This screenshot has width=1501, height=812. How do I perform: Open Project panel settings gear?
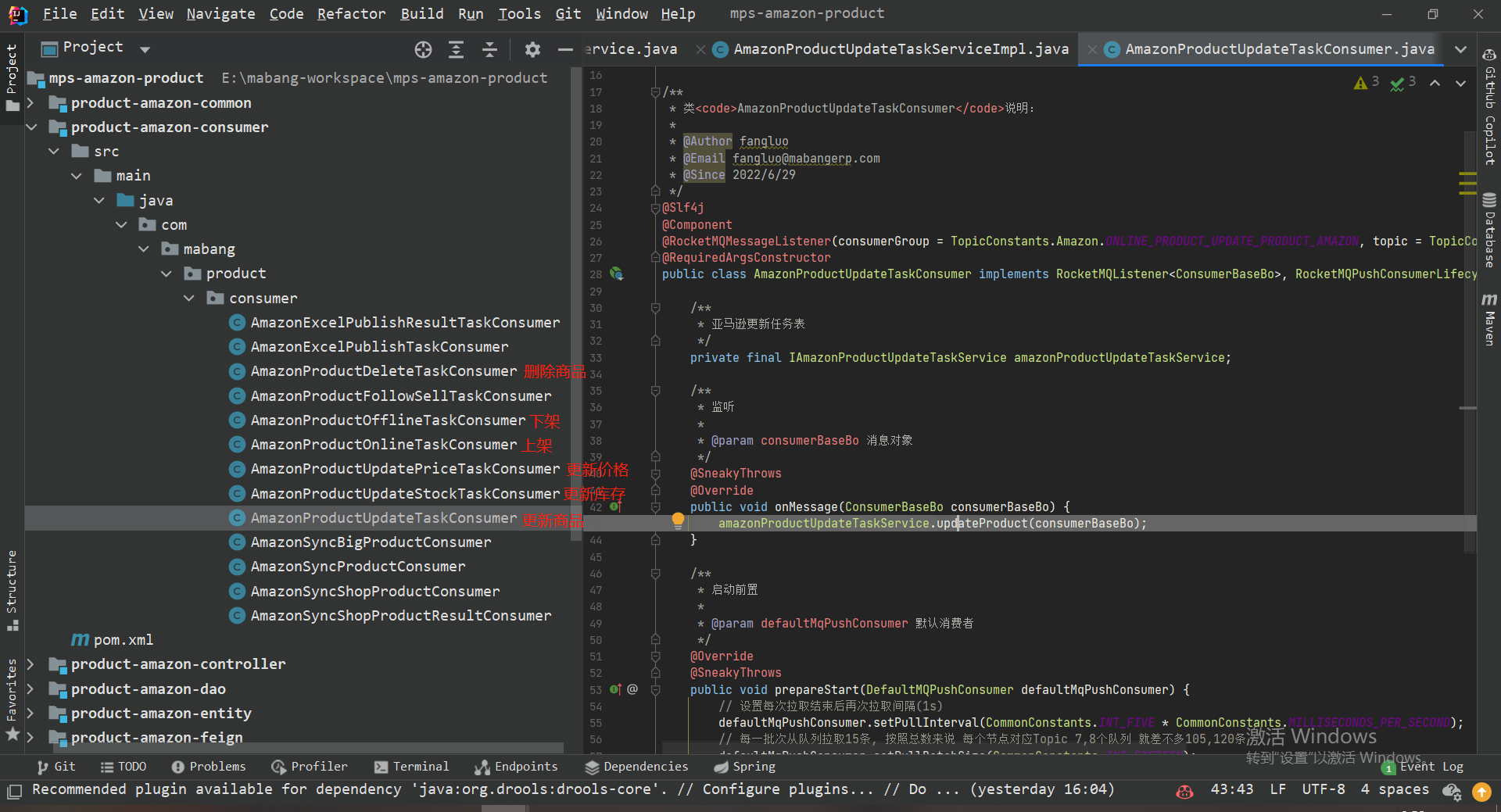click(532, 49)
